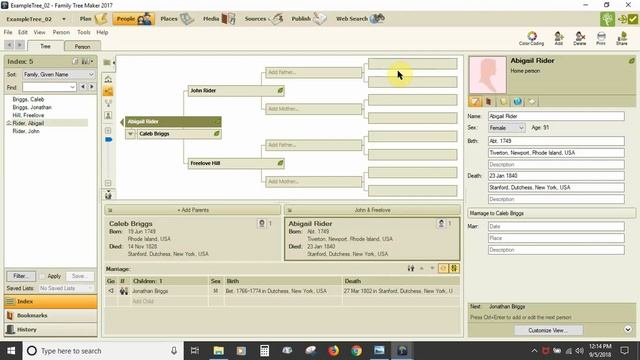Open the Help menu

(x=102, y=32)
